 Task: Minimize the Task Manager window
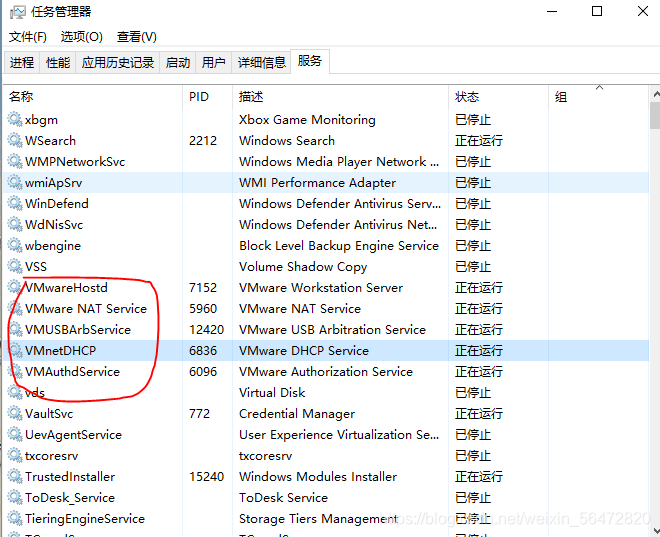click(x=552, y=11)
